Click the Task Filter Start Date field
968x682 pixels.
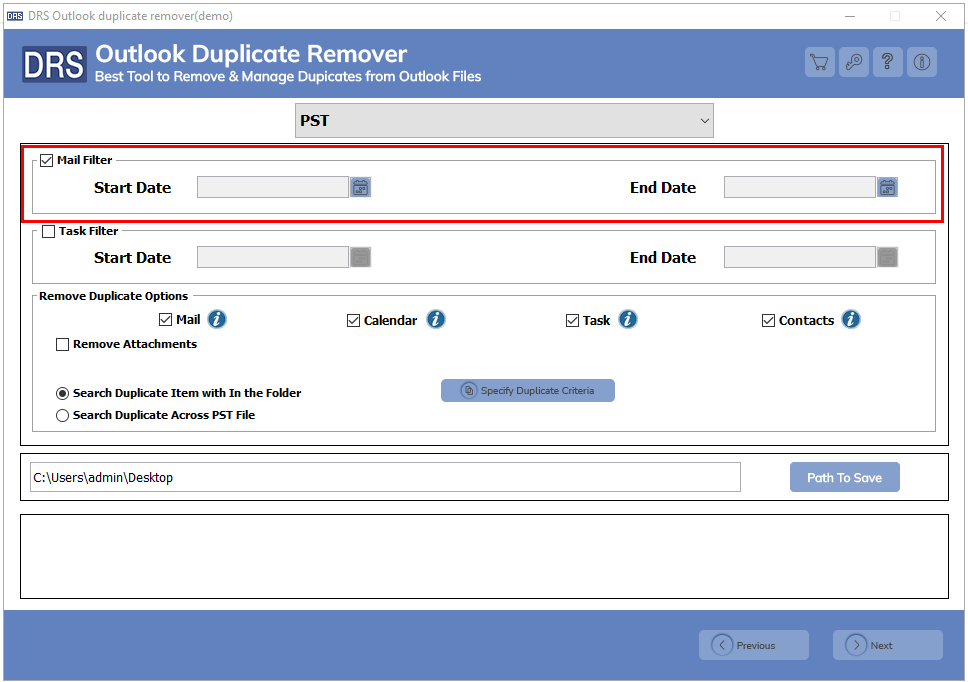(273, 257)
